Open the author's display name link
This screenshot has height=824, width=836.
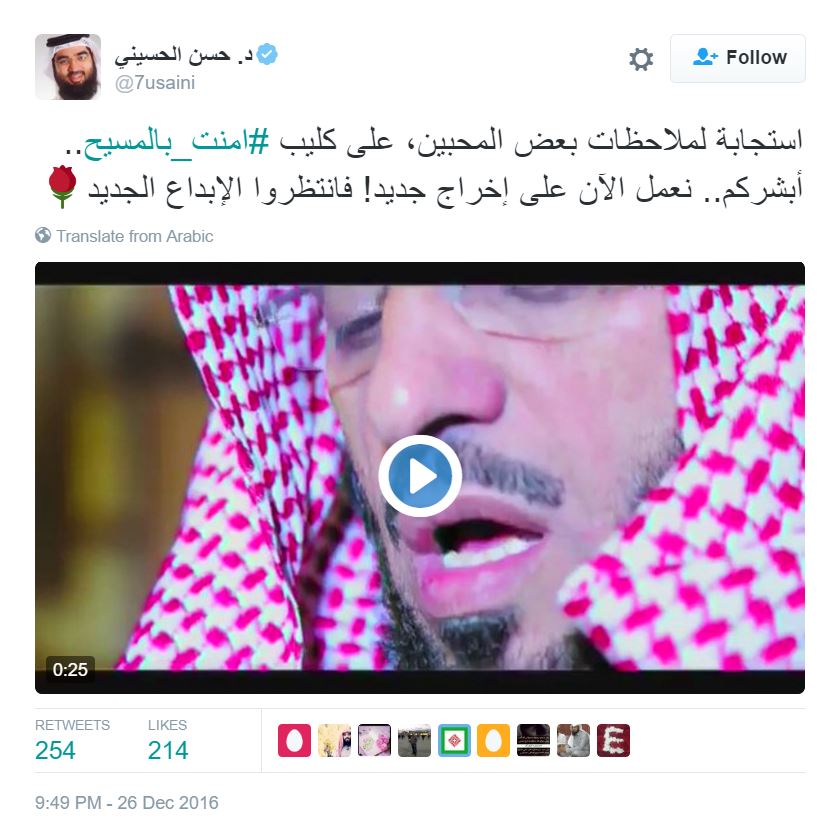click(x=183, y=55)
